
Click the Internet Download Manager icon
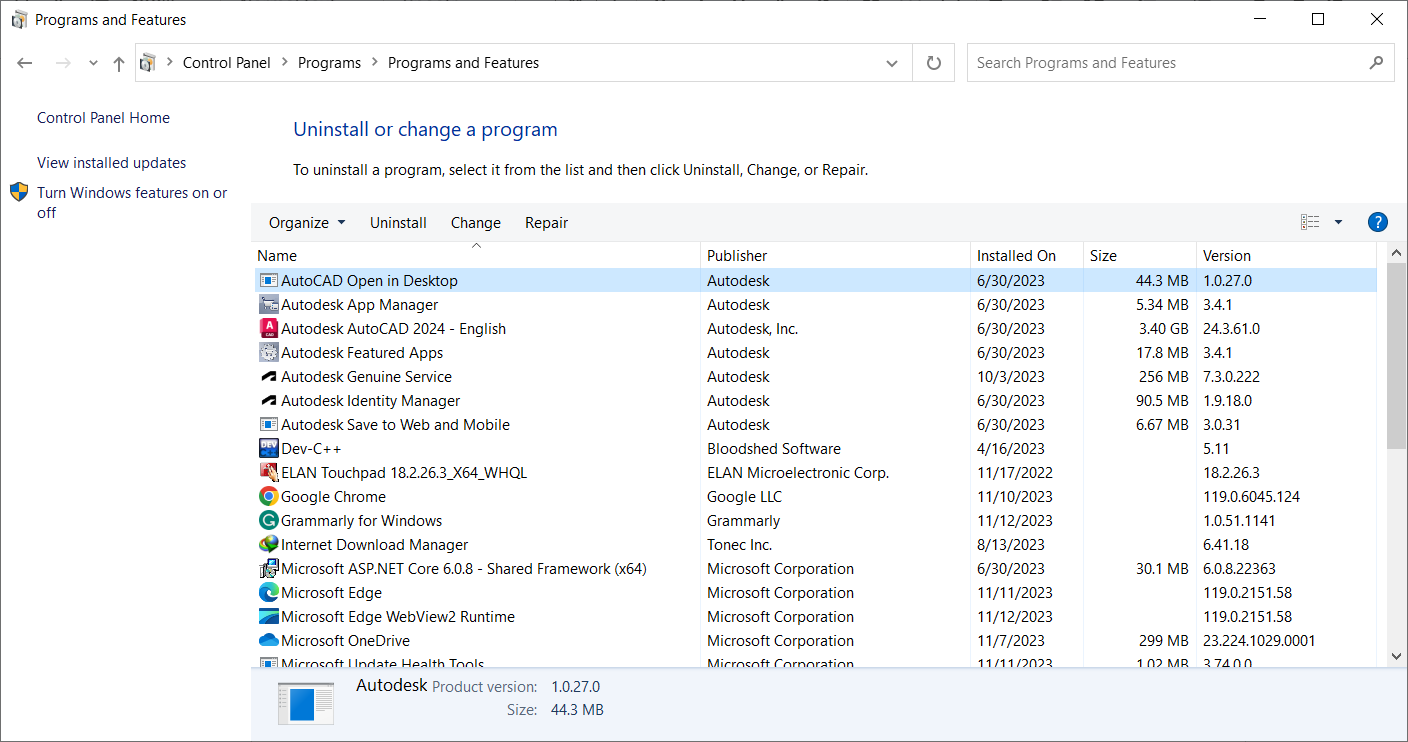tap(270, 544)
